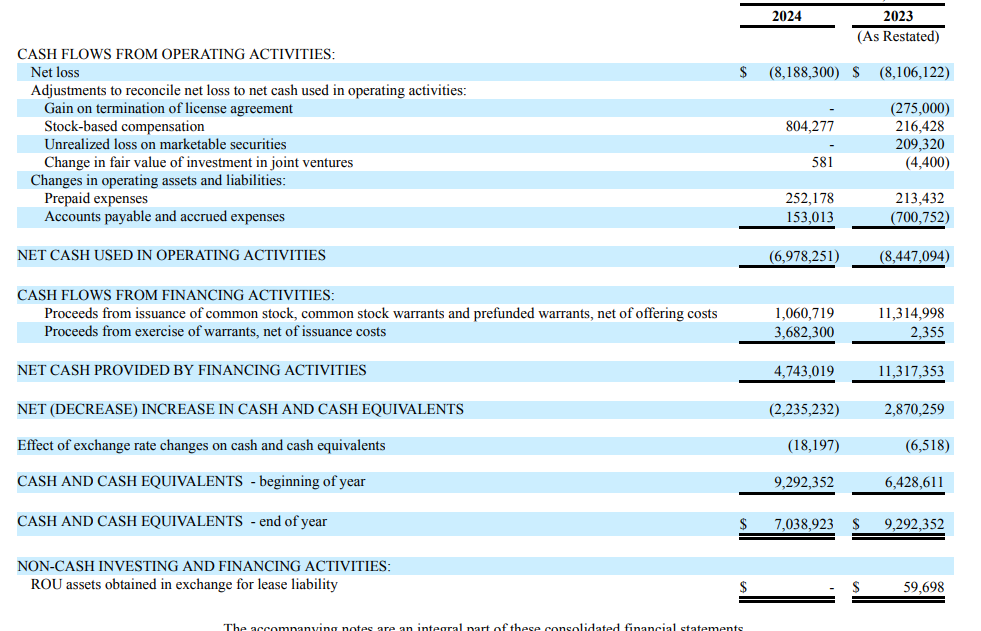Select the 'Prepaid expenses' label
The width and height of the screenshot is (981, 631).
coord(96,199)
